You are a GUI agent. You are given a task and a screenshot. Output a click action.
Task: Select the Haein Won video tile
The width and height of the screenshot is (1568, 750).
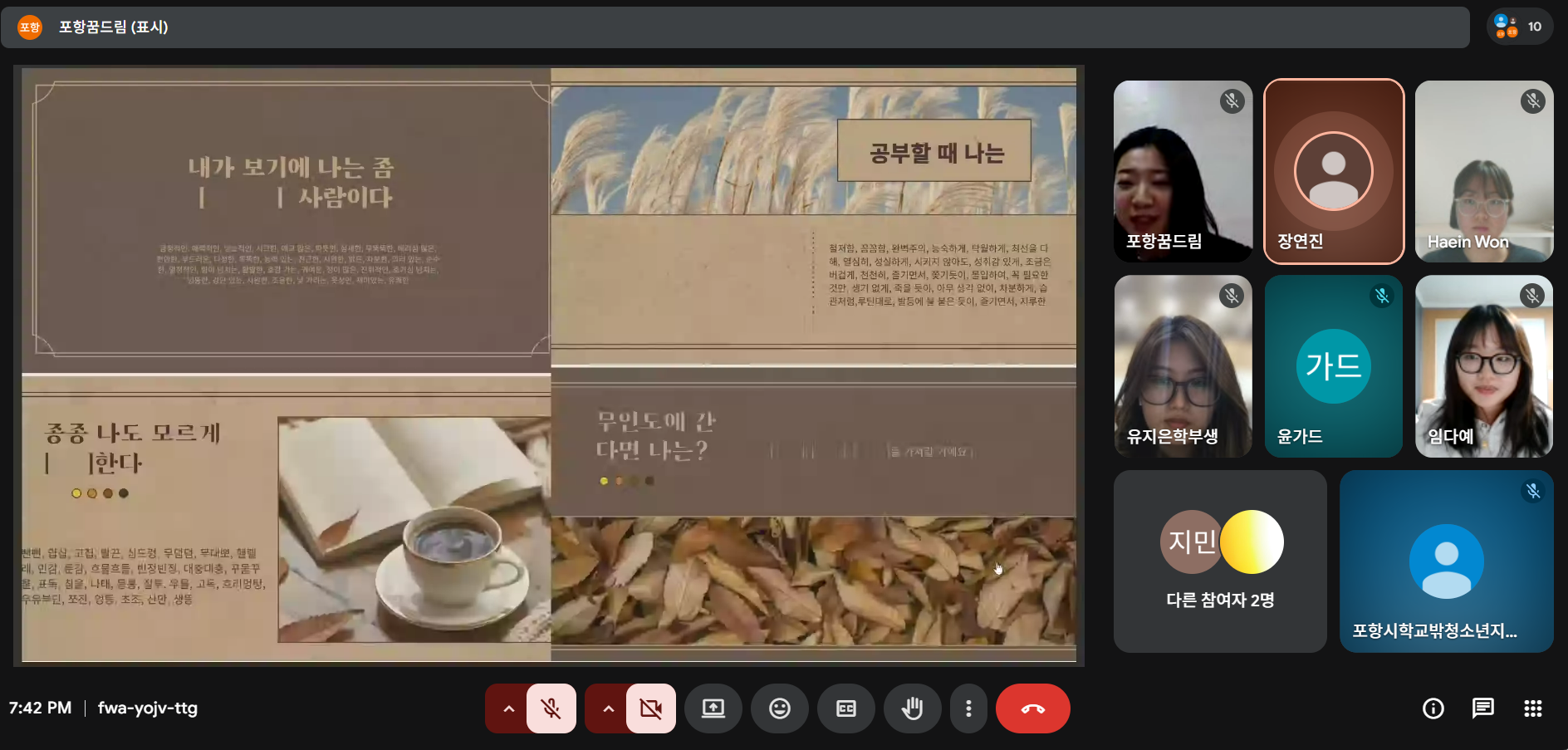[1483, 172]
